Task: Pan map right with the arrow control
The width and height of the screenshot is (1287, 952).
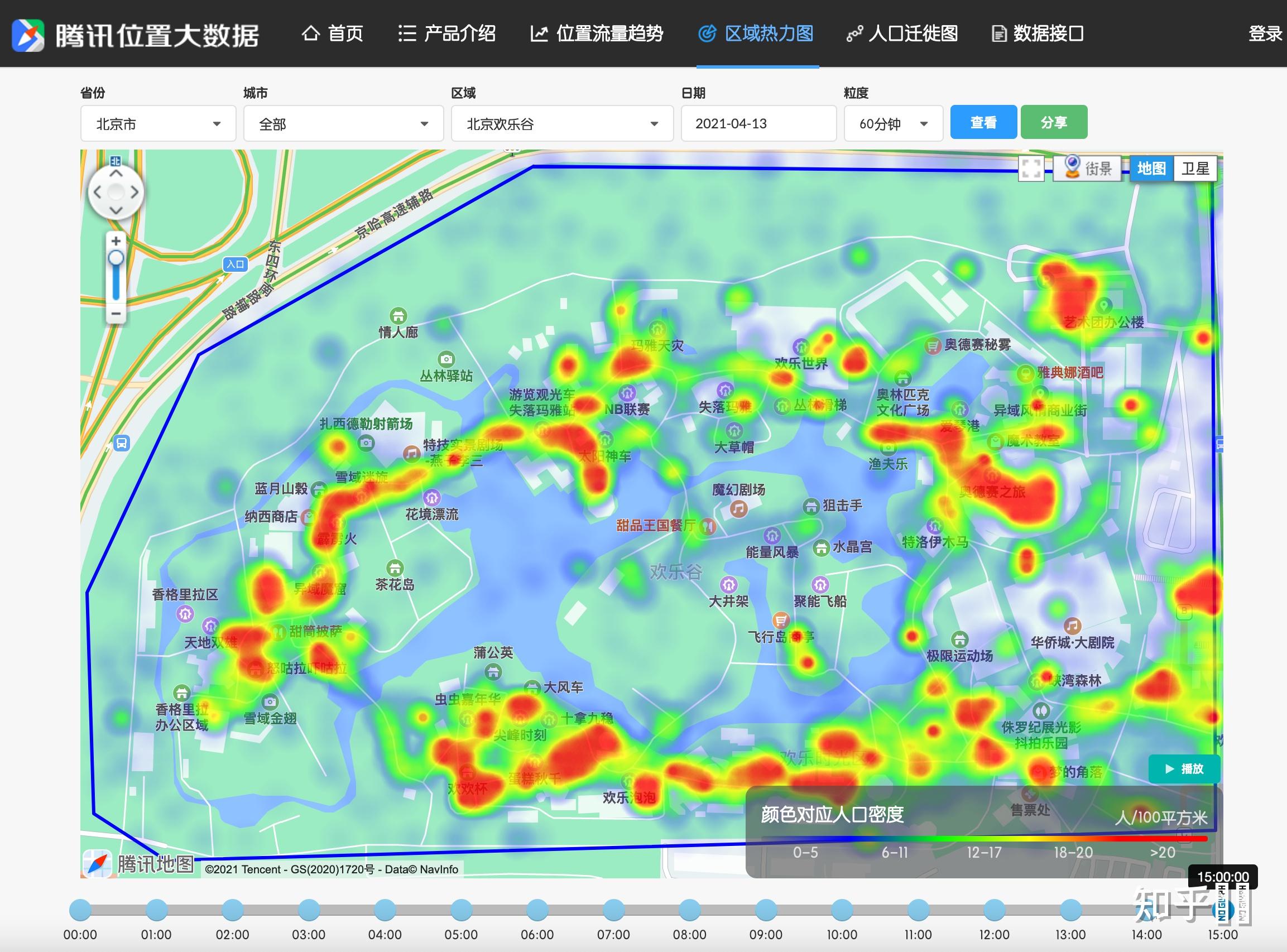Action: (x=135, y=193)
